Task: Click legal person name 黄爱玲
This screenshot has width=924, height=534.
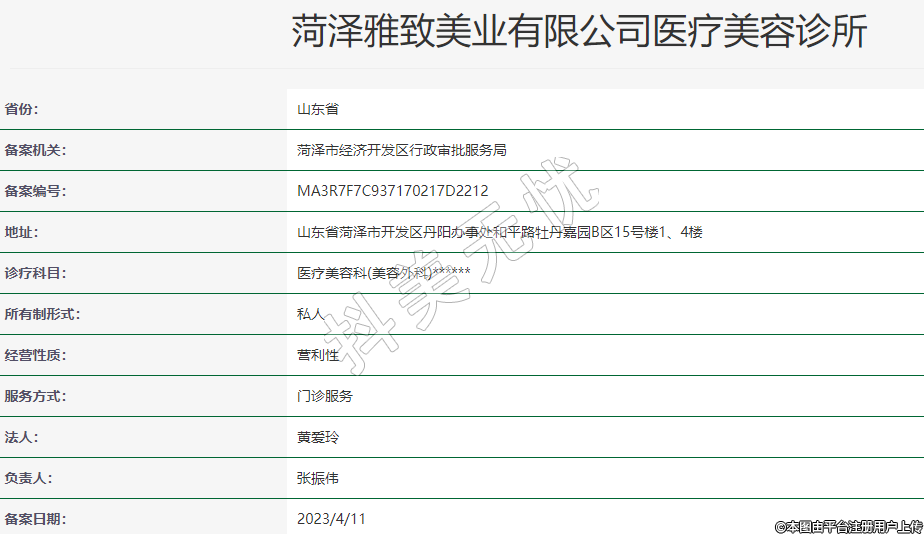Action: 318,437
